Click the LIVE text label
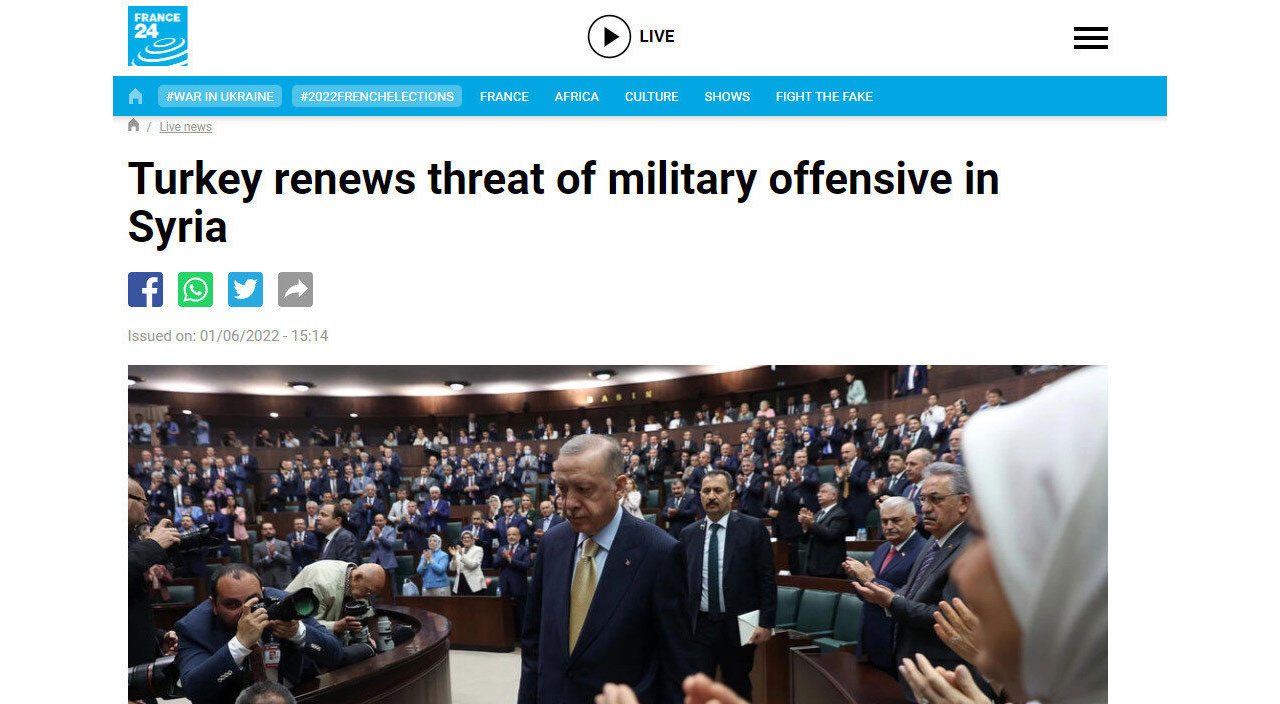 [x=657, y=36]
